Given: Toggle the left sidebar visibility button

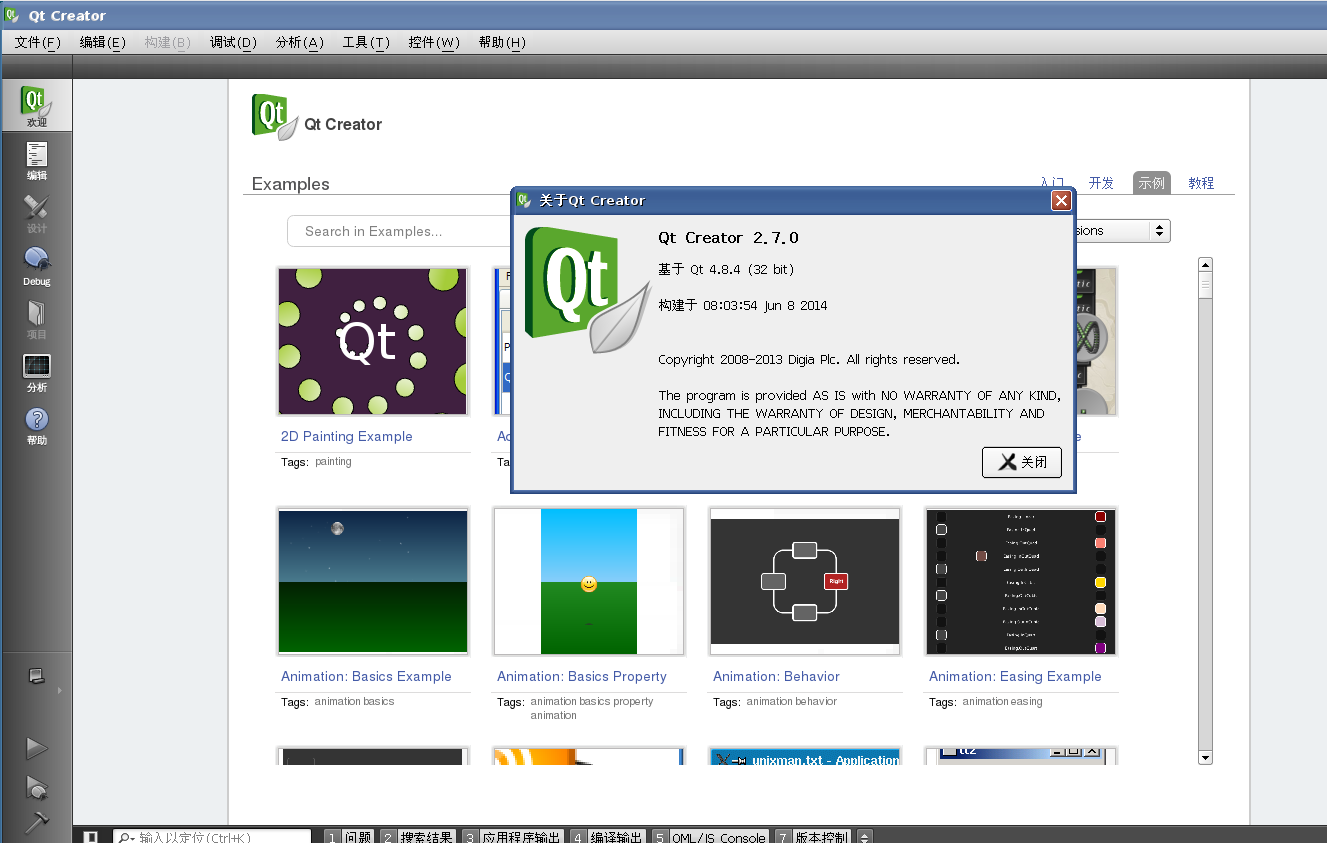Looking at the screenshot, I should pyautogui.click(x=90, y=837).
